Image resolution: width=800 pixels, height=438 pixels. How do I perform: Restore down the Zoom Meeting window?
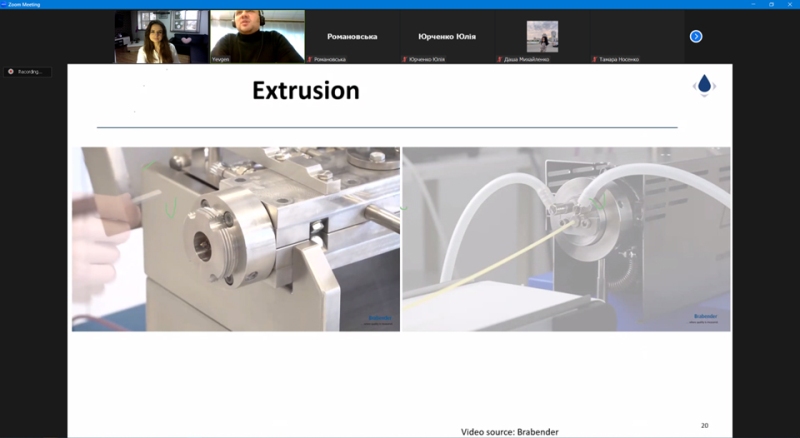[x=771, y=4]
